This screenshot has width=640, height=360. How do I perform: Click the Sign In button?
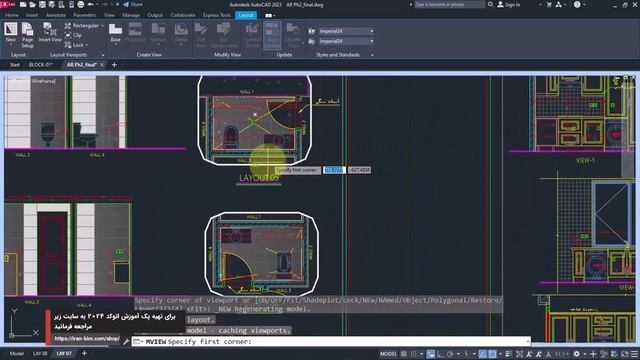[509, 4]
